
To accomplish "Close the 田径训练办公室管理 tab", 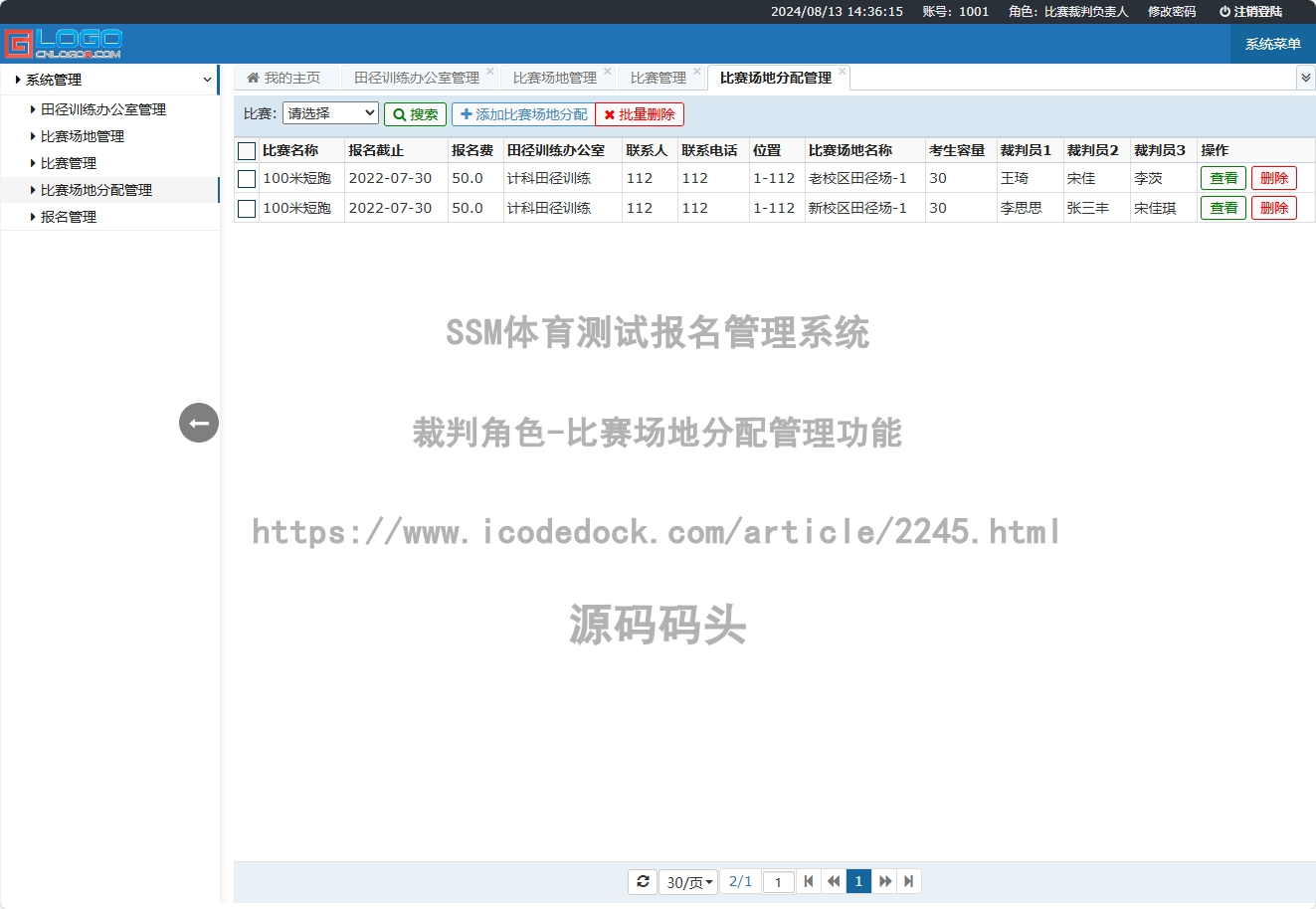I will pos(490,72).
